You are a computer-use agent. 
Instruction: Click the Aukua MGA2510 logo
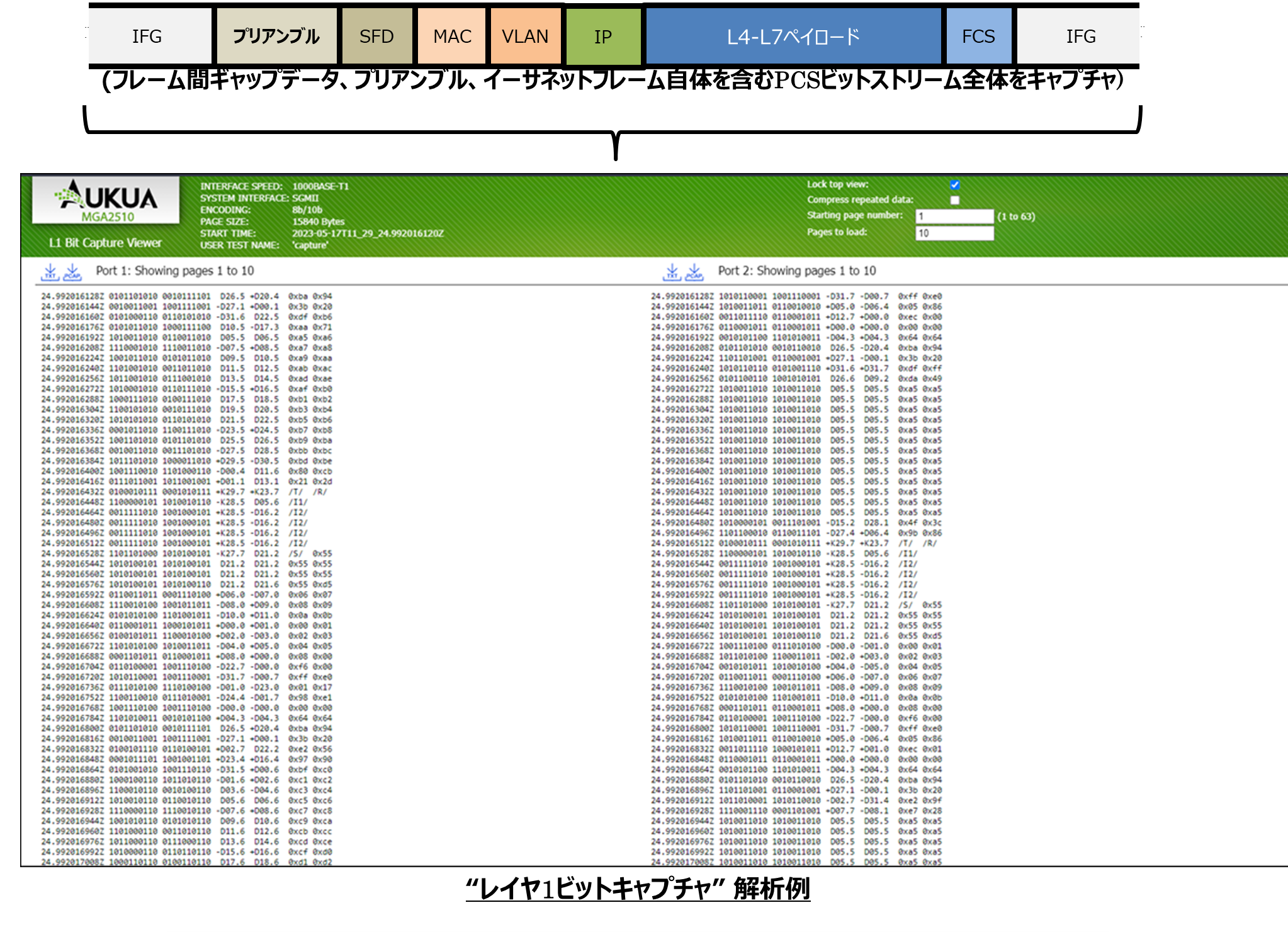pyautogui.click(x=106, y=201)
